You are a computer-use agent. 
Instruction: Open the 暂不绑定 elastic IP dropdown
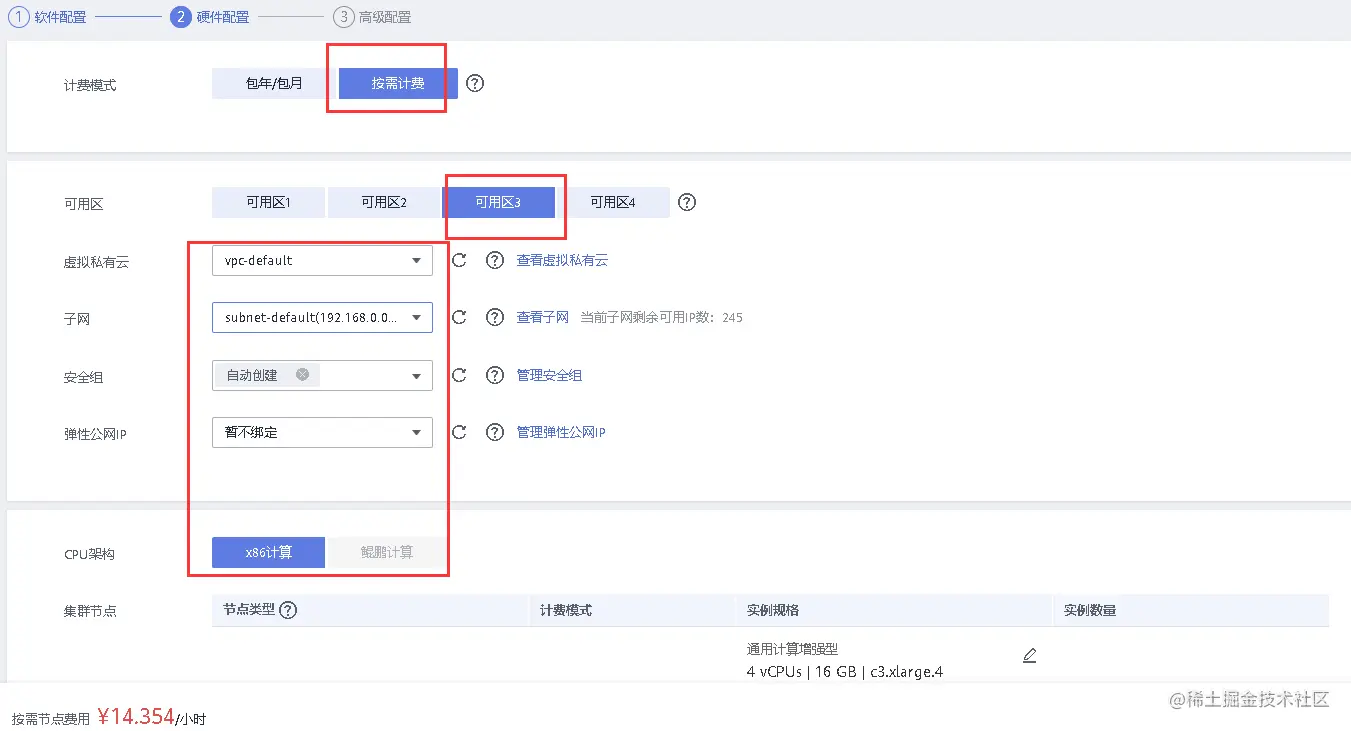click(322, 432)
